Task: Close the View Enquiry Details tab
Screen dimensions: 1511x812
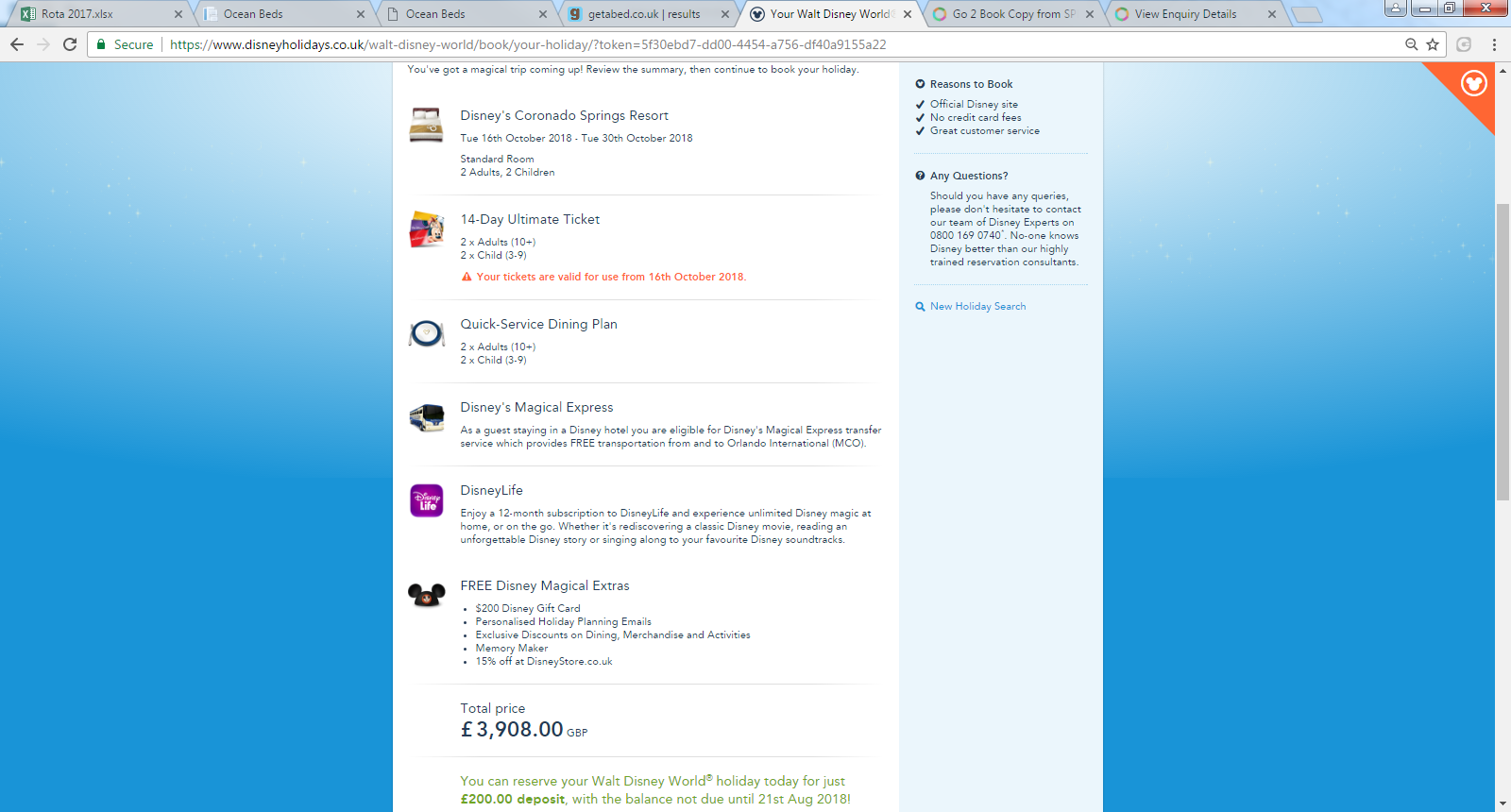Action: (1272, 14)
